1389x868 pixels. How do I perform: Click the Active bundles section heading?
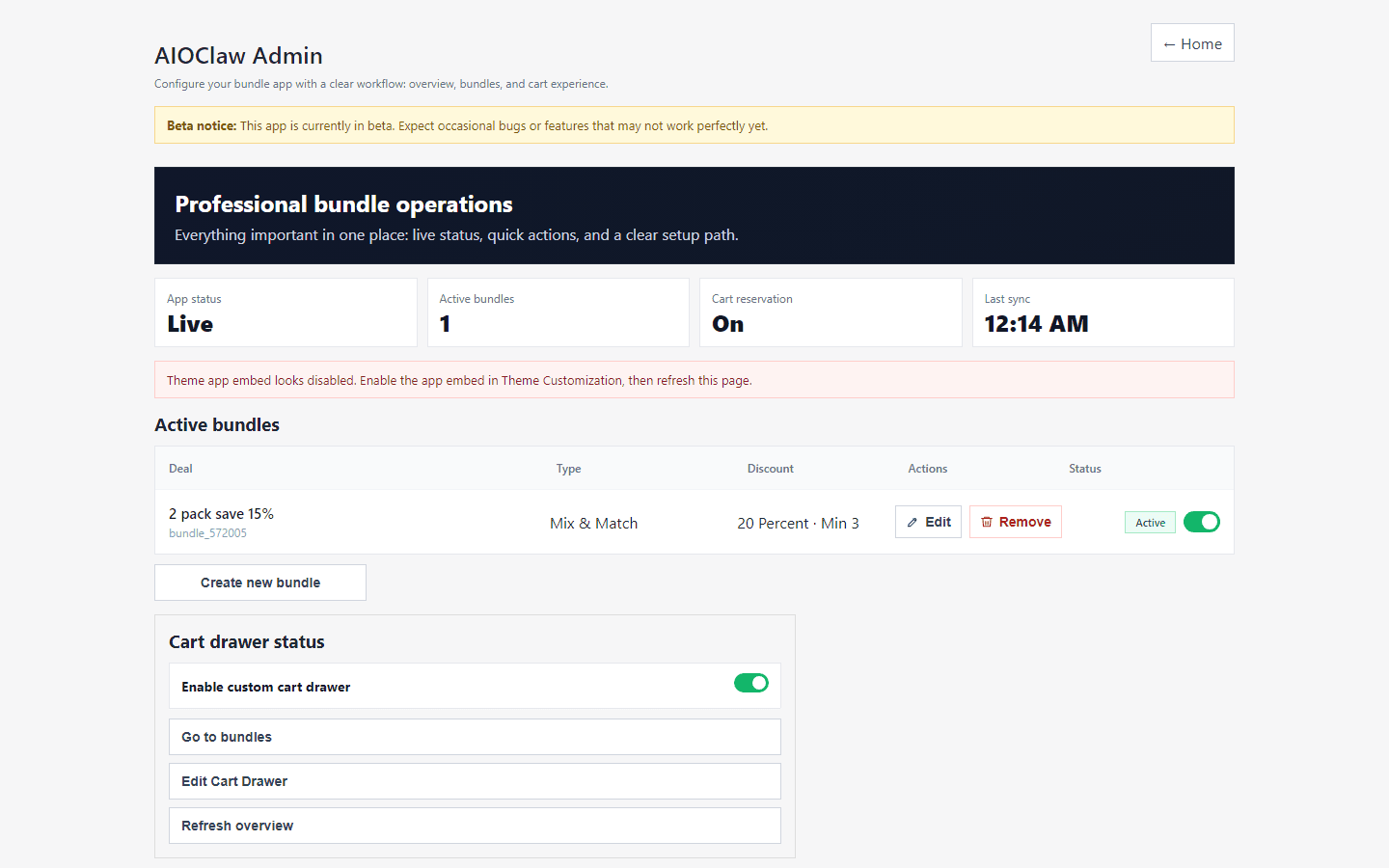pyautogui.click(x=217, y=425)
